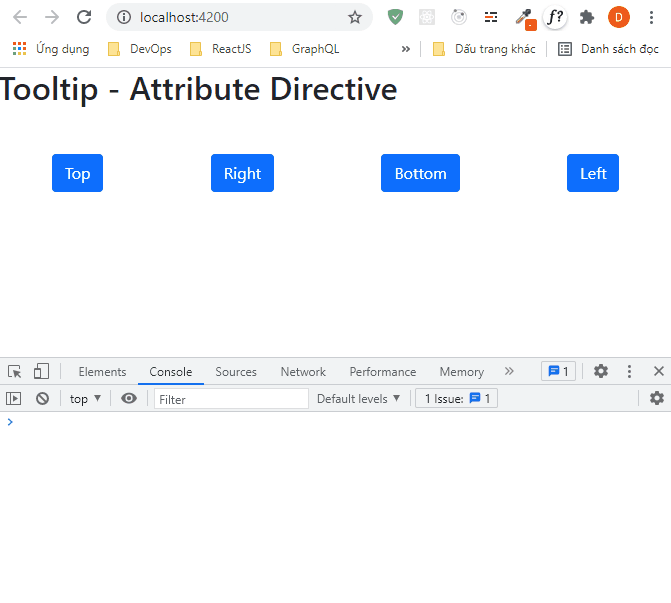This screenshot has width=671, height=603.
Task: Show more DevTools tabs
Action: click(x=508, y=371)
